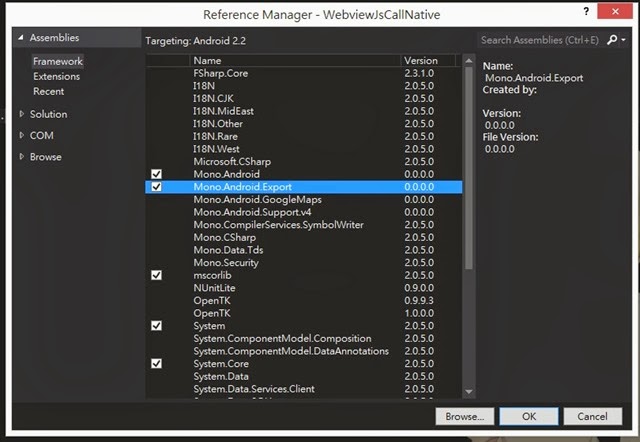Uncheck the Mono.Android reference checkbox

click(x=156, y=174)
